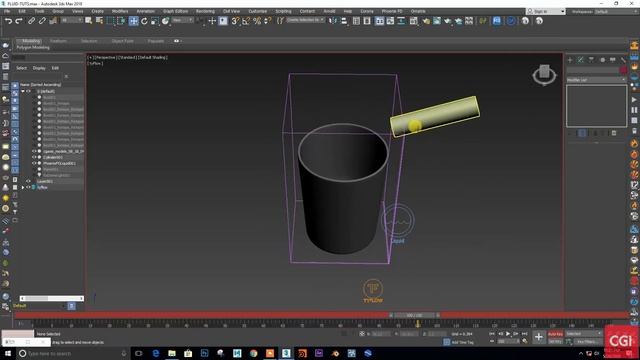Click the Go to Start button
This screenshot has width=640, height=360.
tap(492, 334)
